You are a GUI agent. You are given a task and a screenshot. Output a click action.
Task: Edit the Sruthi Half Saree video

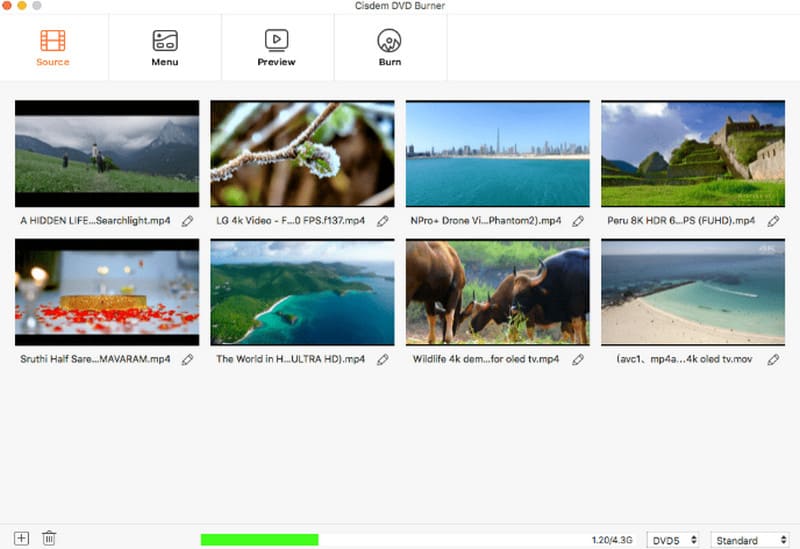pos(187,359)
